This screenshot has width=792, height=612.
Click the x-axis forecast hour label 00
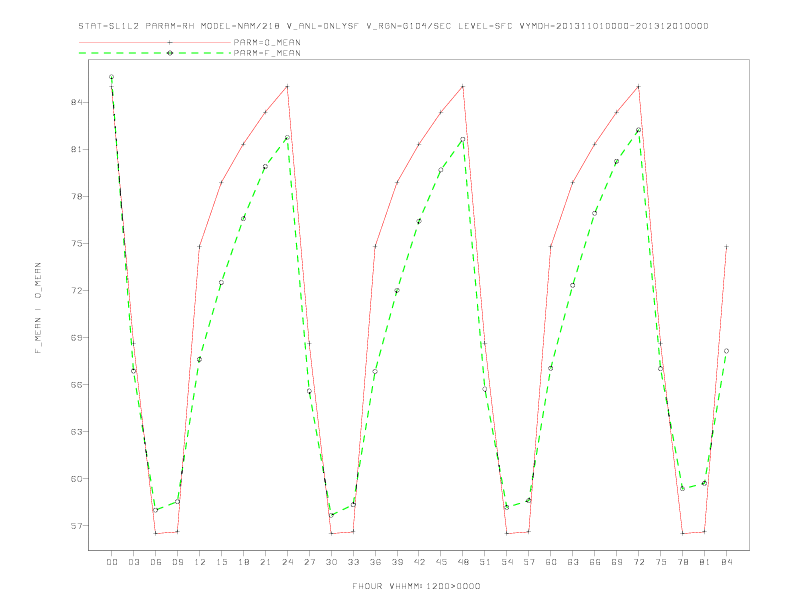(112, 562)
